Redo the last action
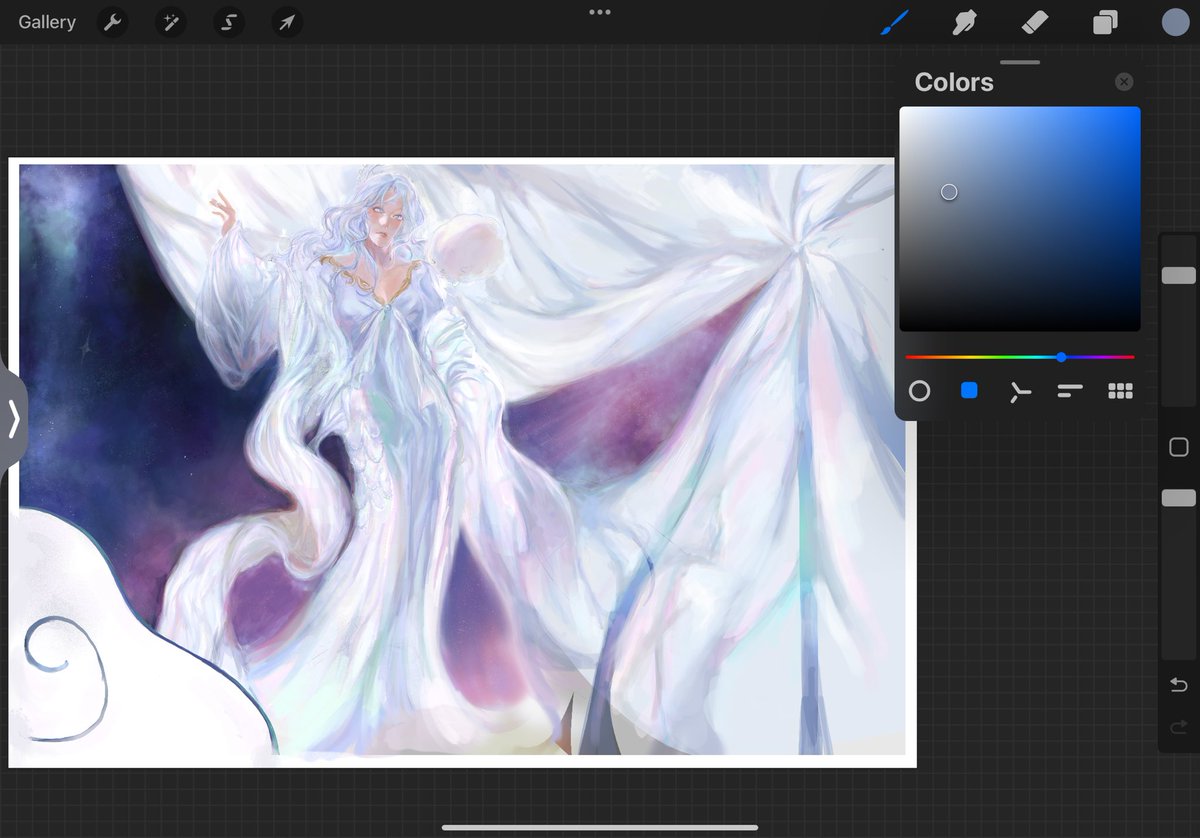Image resolution: width=1200 pixels, height=838 pixels. tap(1178, 728)
